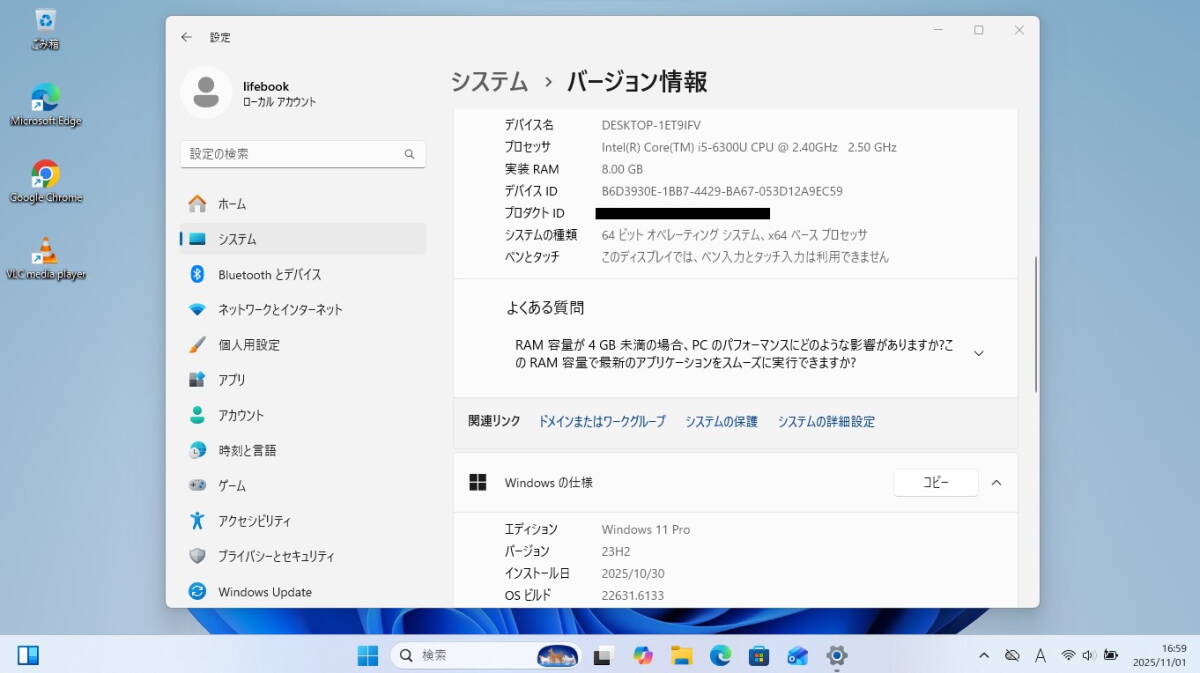The height and width of the screenshot is (673, 1200).
Task: Select the Windows Update sidebar entry
Action: coord(264,592)
